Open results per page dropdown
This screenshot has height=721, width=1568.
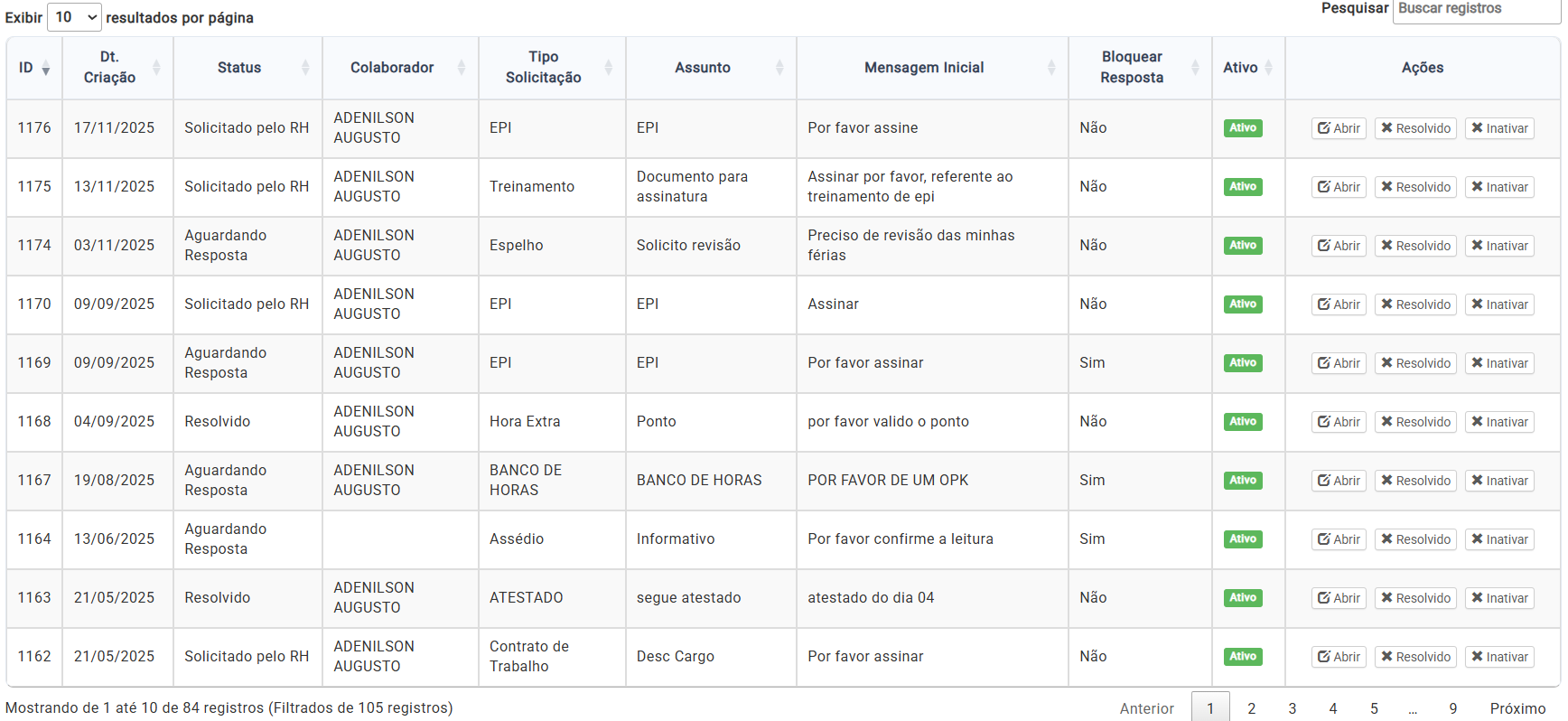74,17
